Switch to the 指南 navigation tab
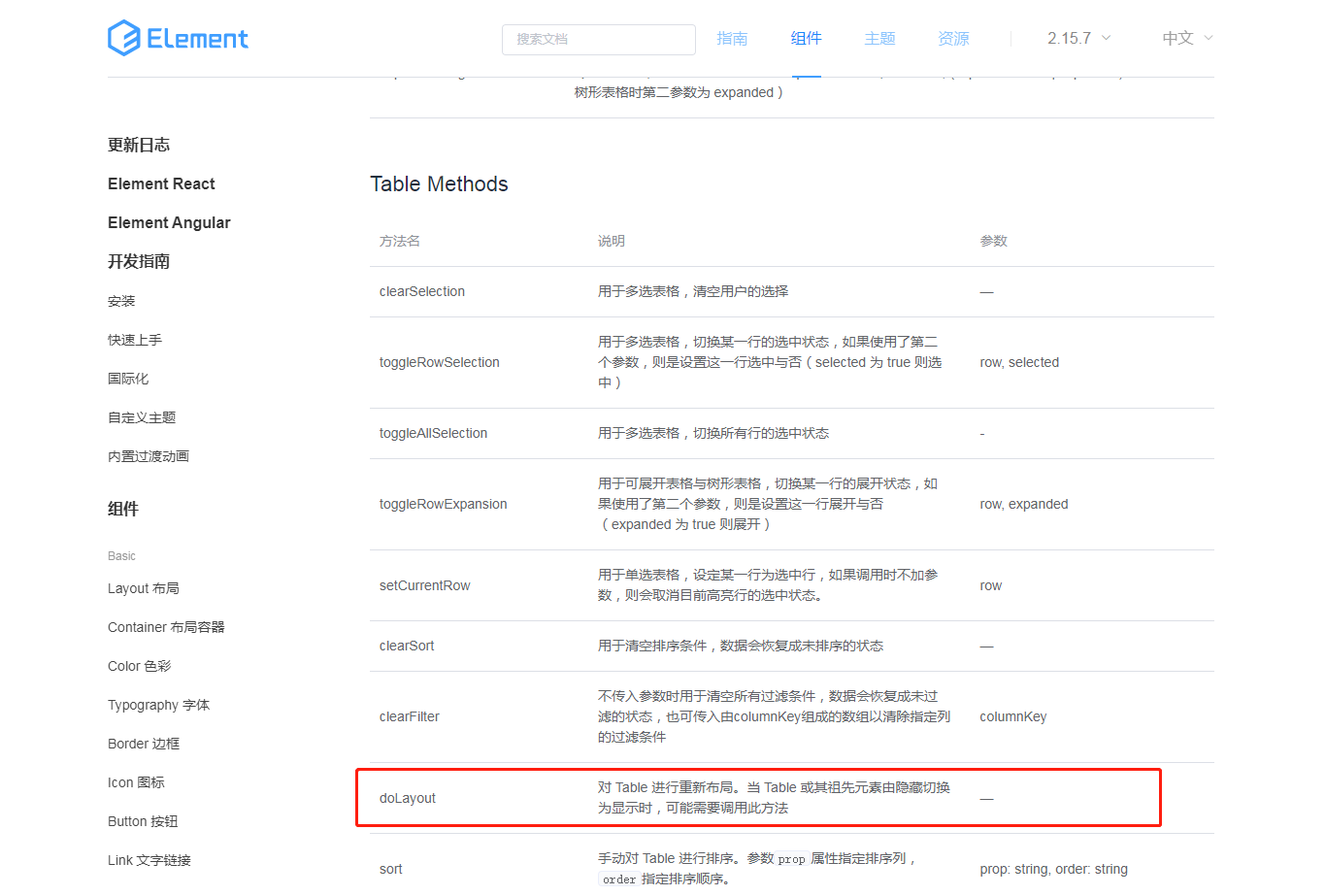The image size is (1325, 896). coord(733,38)
